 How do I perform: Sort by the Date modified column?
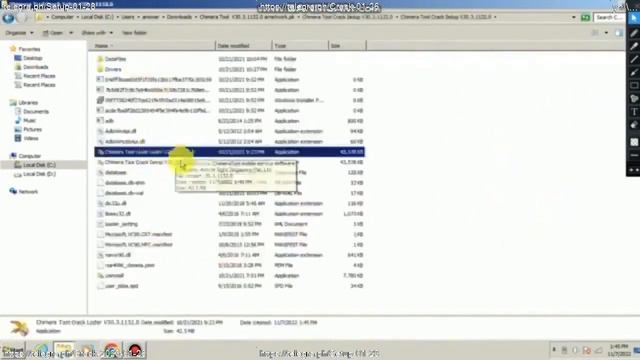point(243,46)
